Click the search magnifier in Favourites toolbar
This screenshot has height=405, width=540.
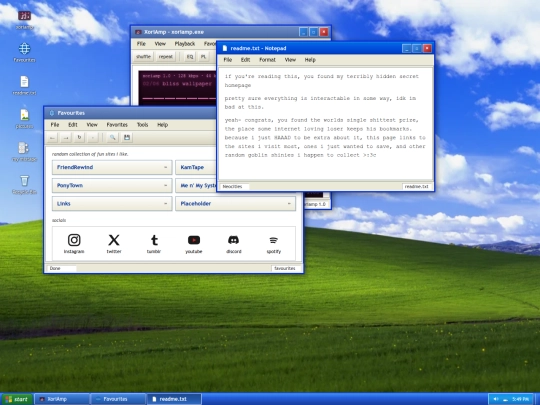pos(112,138)
